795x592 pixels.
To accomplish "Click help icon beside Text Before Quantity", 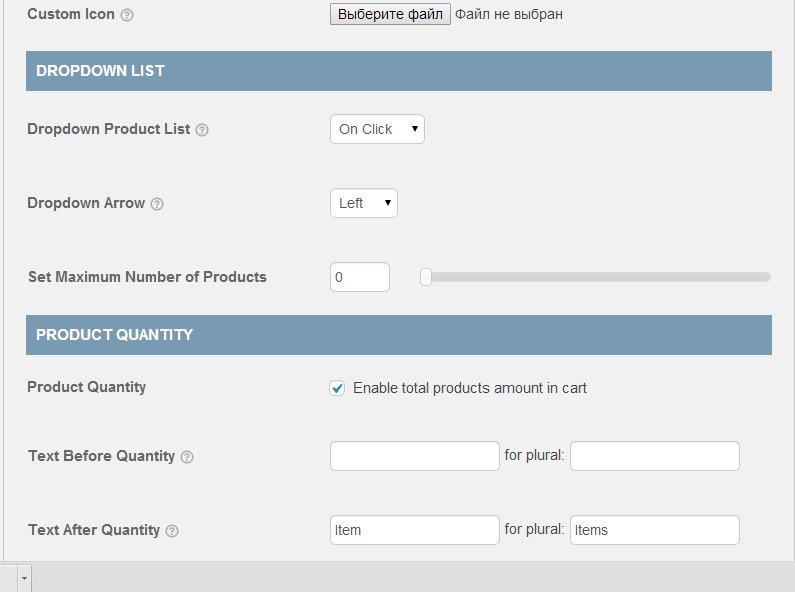I will (187, 457).
